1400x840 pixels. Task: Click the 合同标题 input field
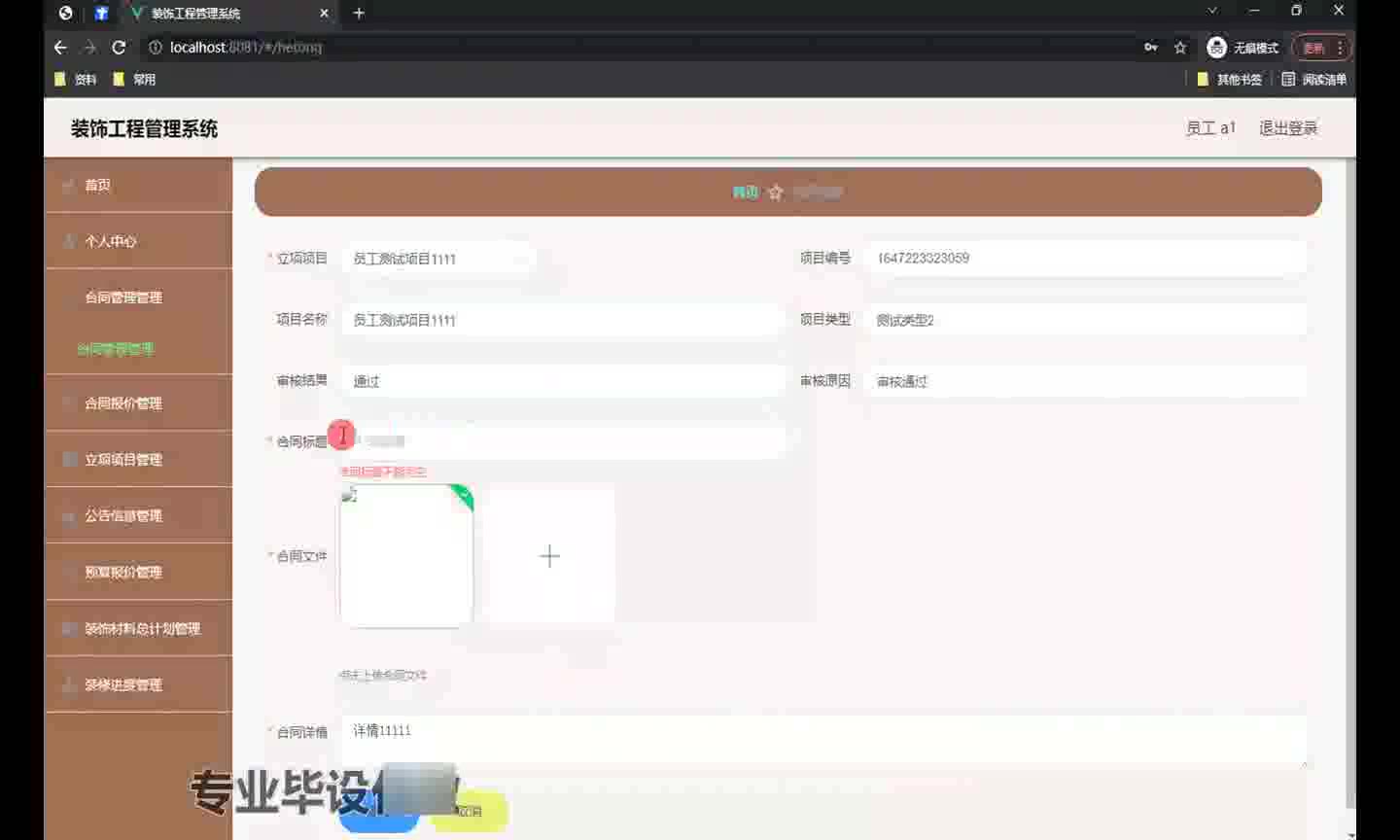[x=562, y=441]
